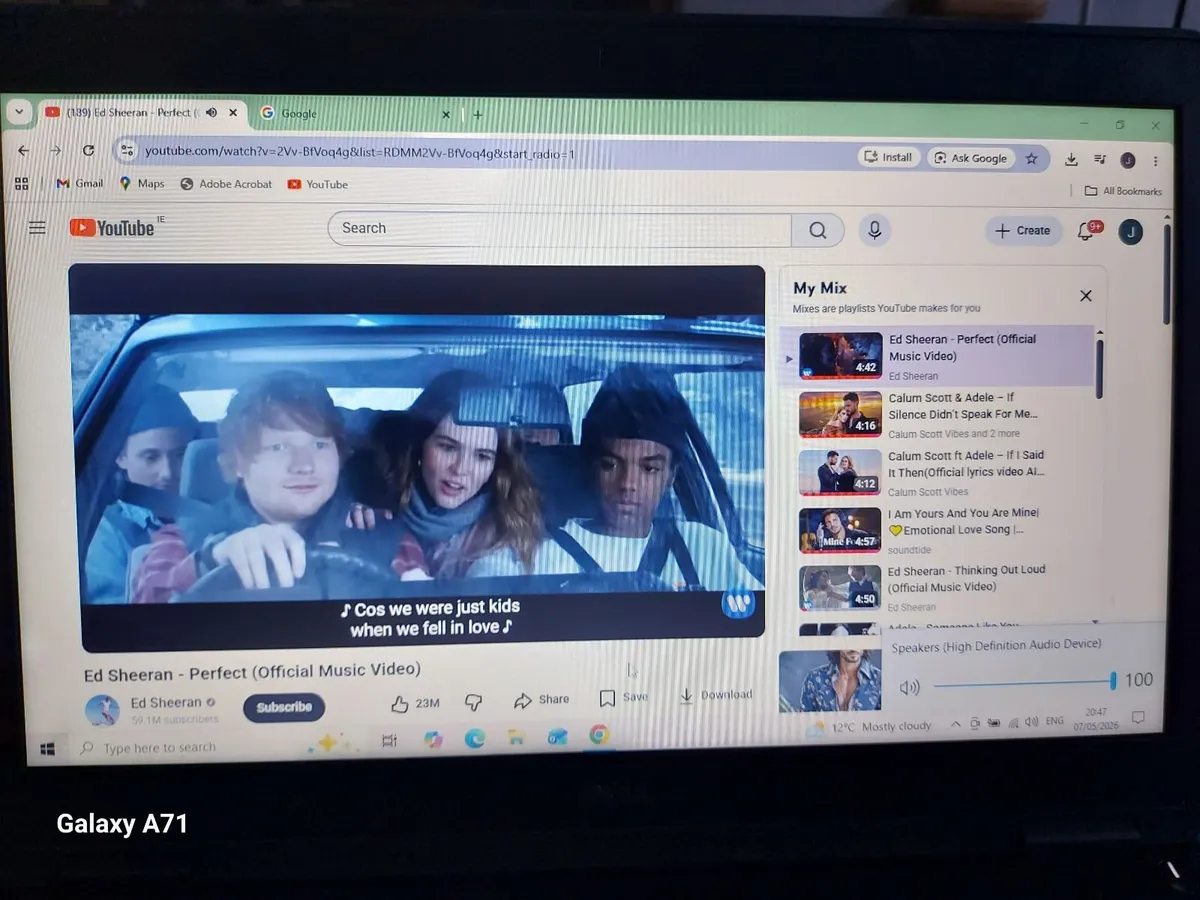1200x900 pixels.
Task: Mute speakers icon in volume flyout
Action: 909,687
